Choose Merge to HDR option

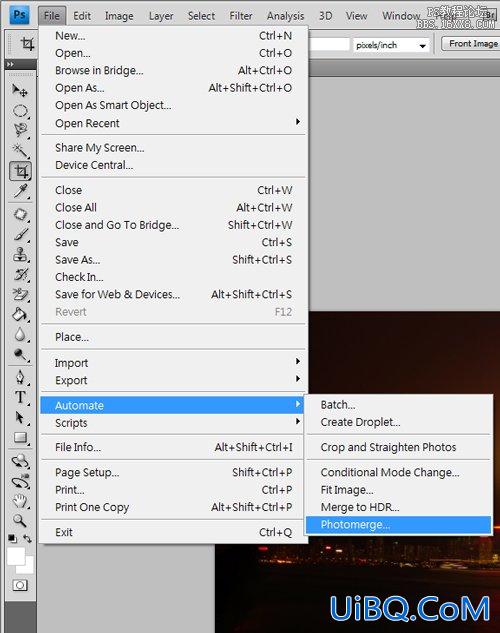(398, 507)
